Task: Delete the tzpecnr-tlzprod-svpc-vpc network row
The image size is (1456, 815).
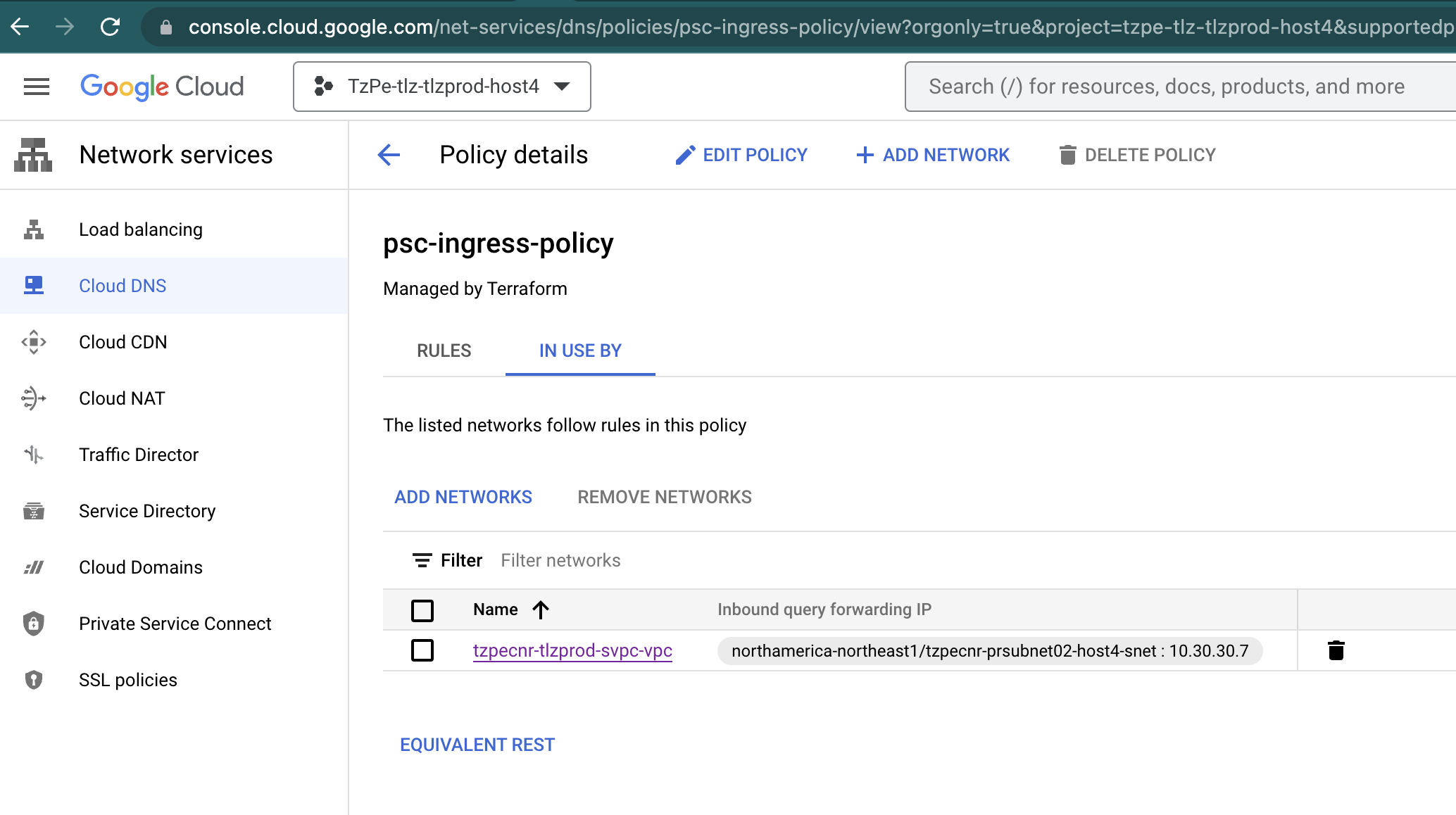Action: [x=1336, y=650]
